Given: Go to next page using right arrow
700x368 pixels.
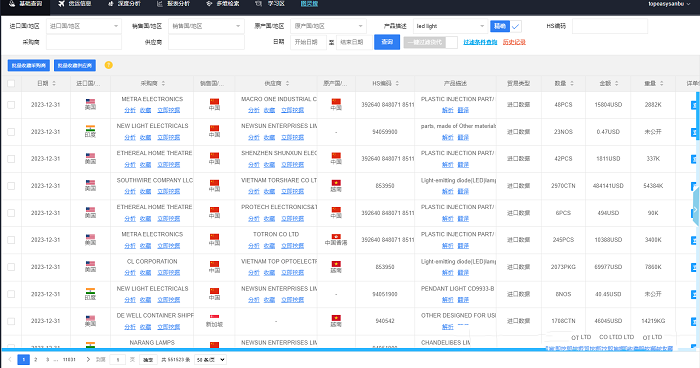Looking at the screenshot, I should 88,359.
